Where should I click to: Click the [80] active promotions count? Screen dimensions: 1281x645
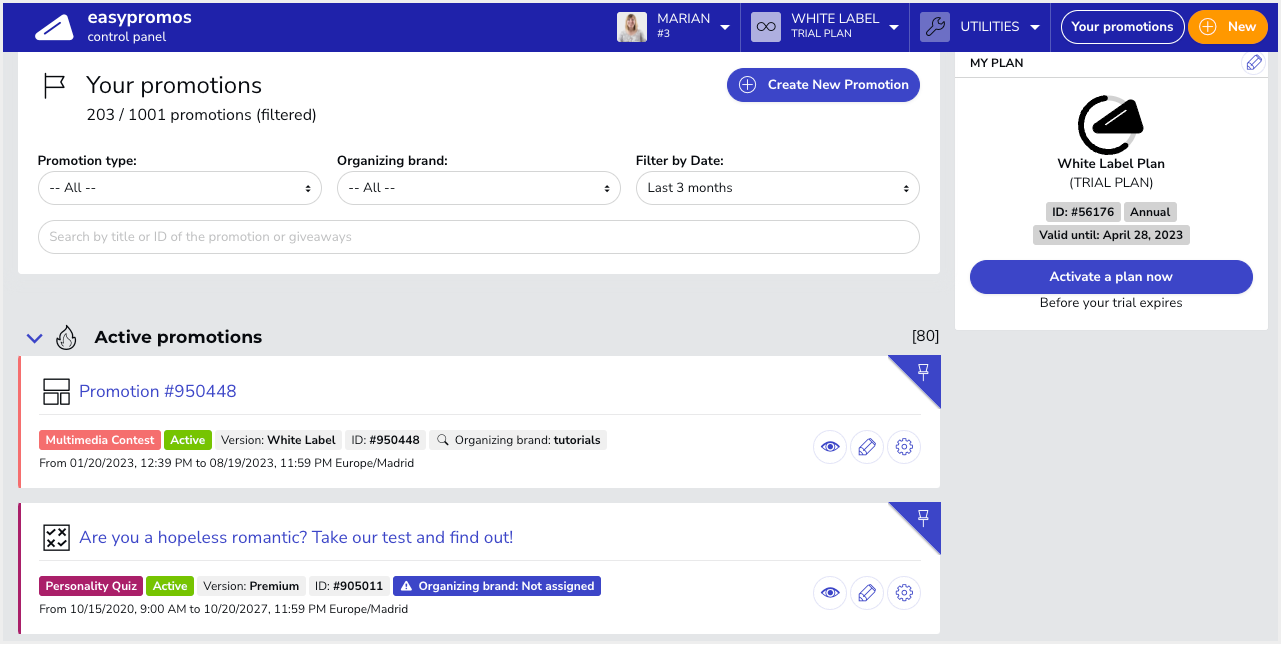pyautogui.click(x=925, y=336)
